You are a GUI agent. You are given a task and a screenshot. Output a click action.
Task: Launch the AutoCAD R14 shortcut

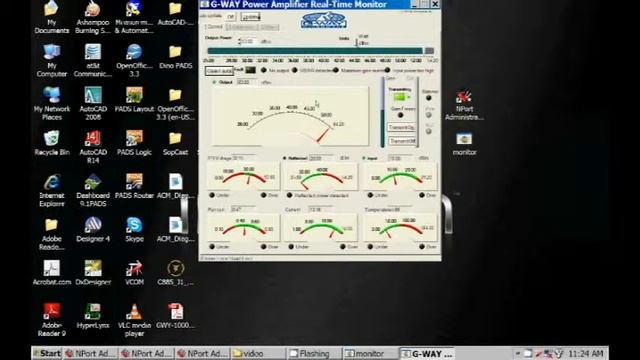click(x=93, y=147)
